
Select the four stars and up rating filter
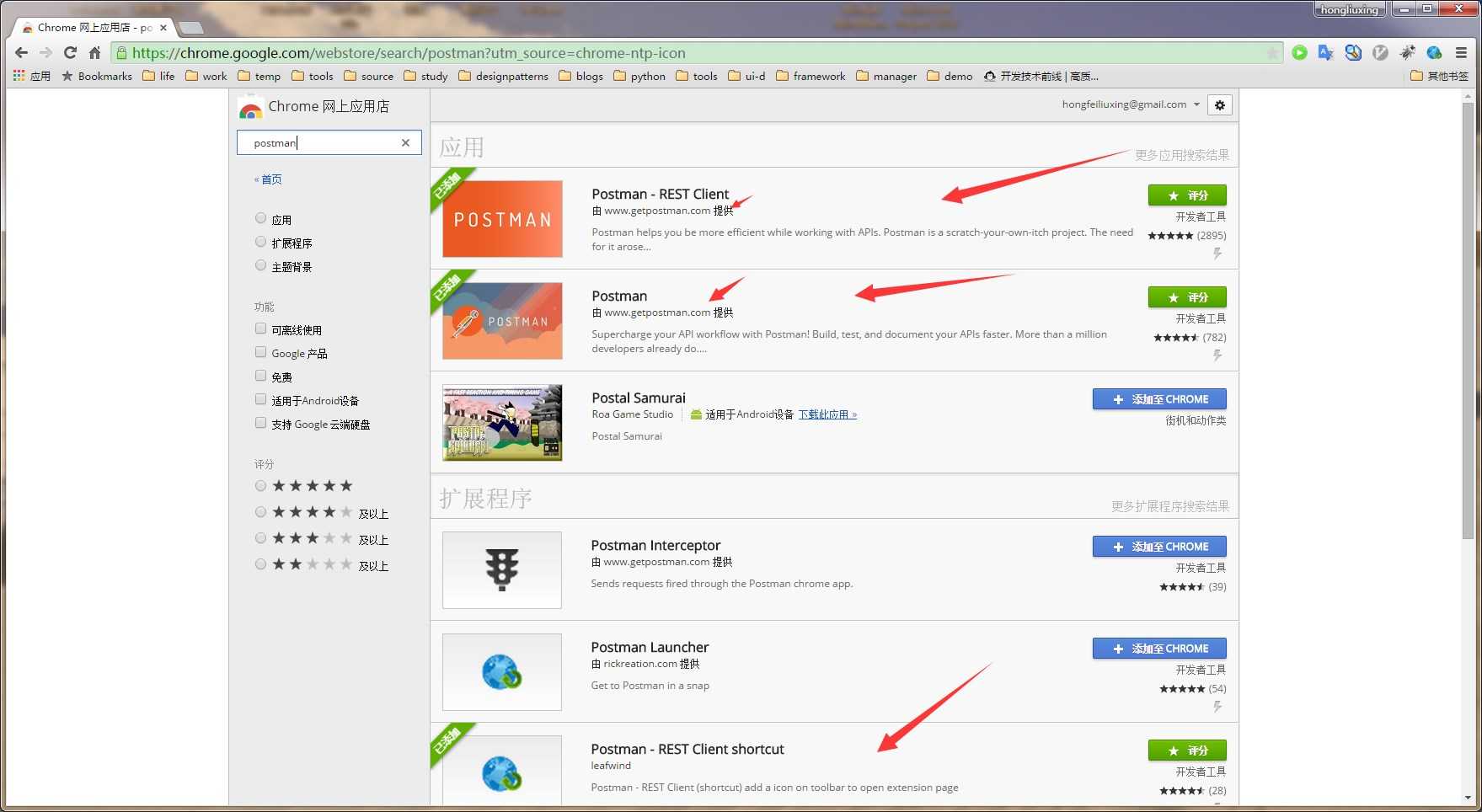[x=260, y=512]
